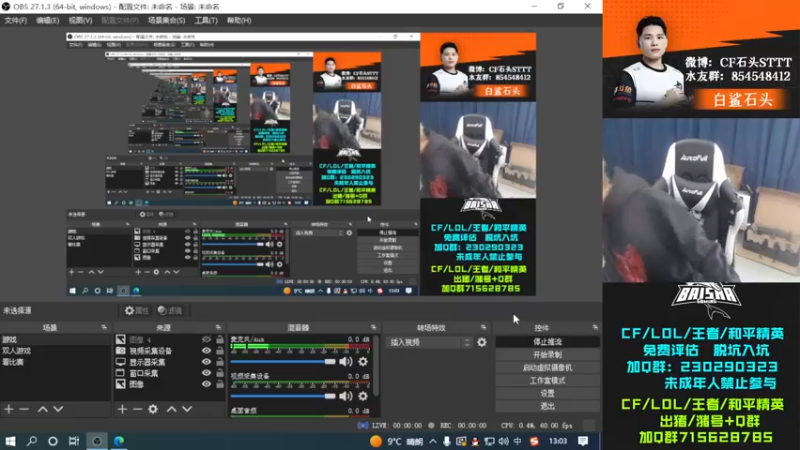Show the hidden 图像 4 source
The image size is (800, 450).
206,339
